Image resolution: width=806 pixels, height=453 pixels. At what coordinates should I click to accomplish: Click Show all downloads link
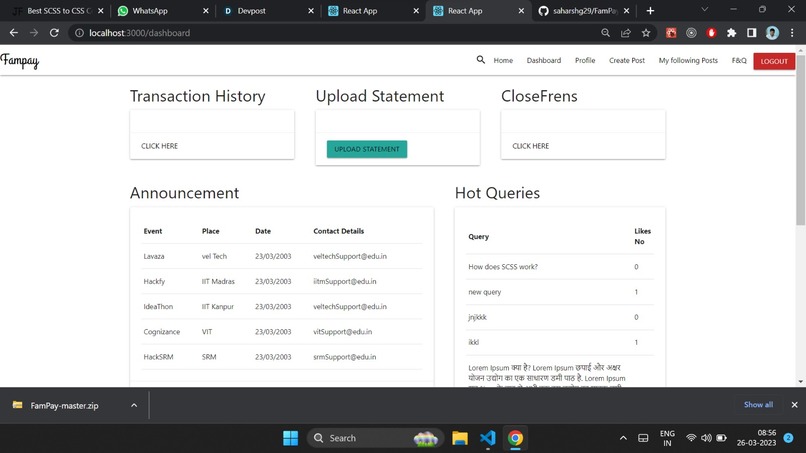click(x=758, y=405)
